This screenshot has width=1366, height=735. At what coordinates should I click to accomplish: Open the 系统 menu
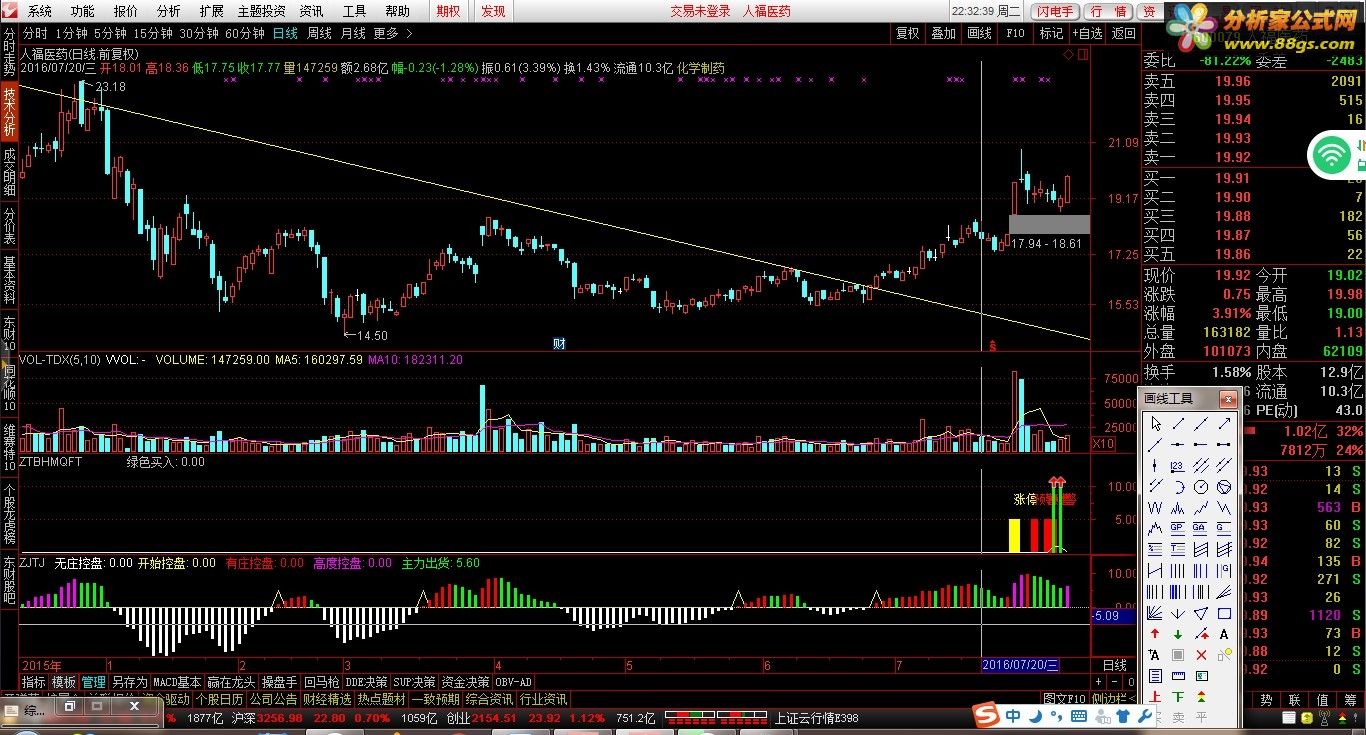[40, 11]
